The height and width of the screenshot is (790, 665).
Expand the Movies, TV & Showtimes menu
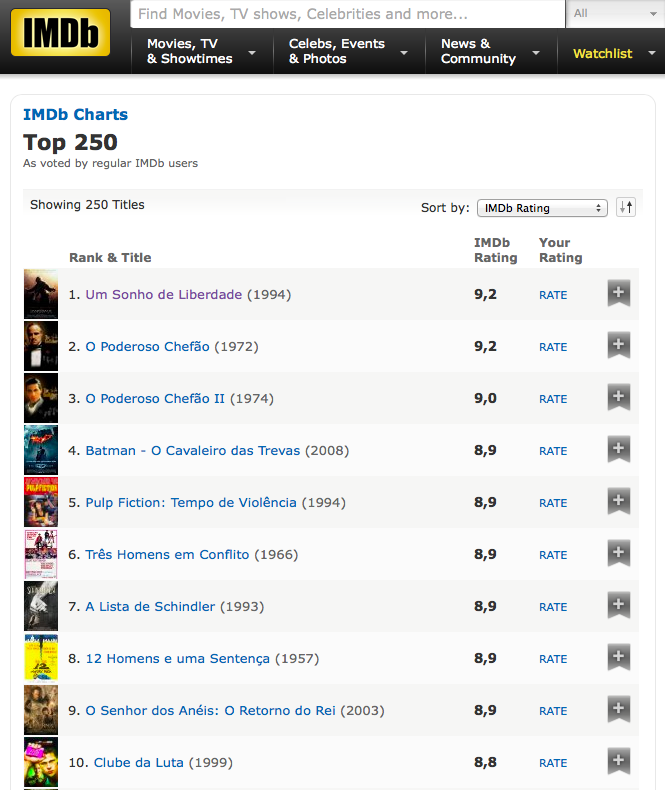(x=200, y=52)
